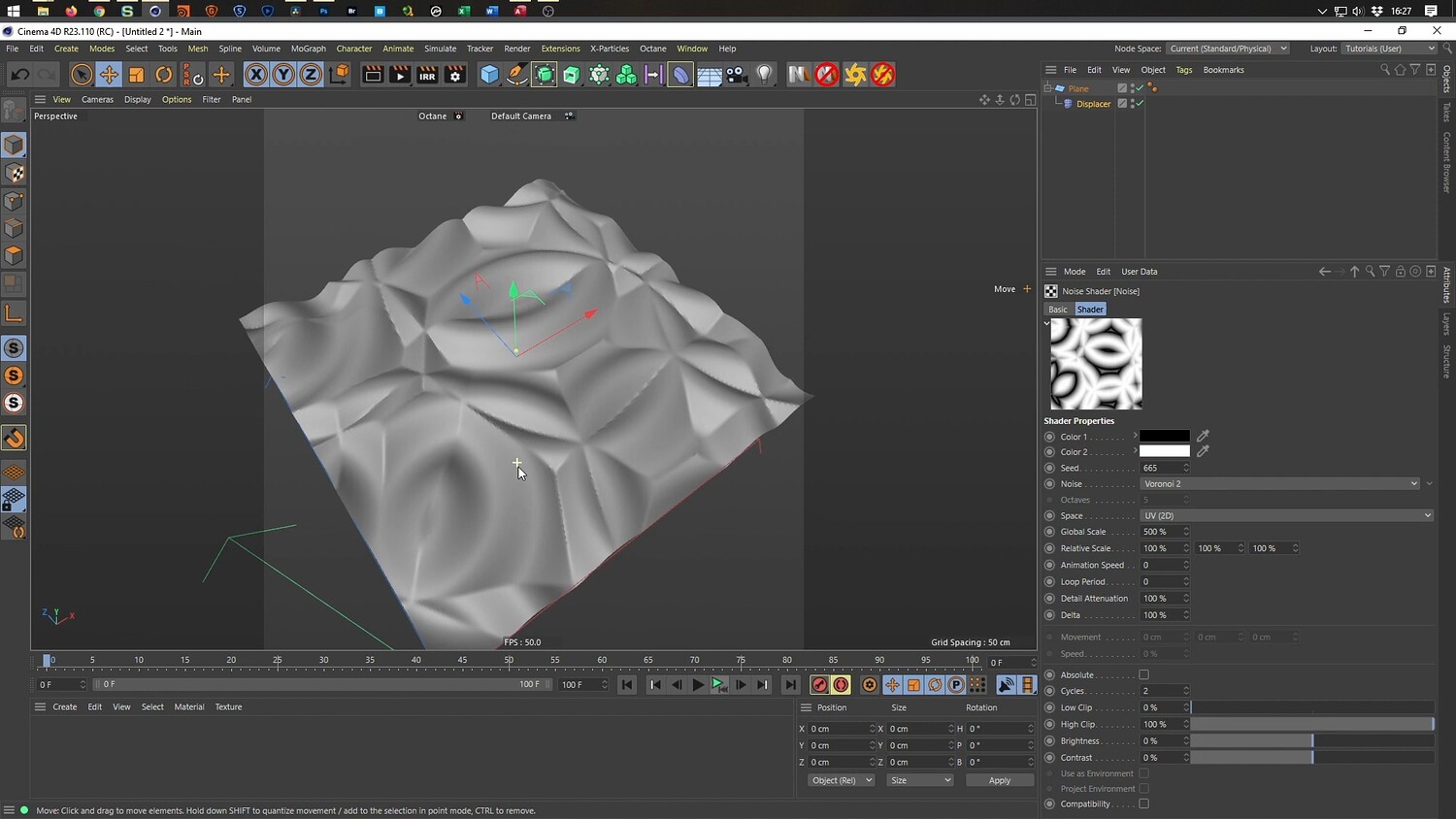The image size is (1456, 819).
Task: Tick the Compatibility checkbox
Action: (x=1143, y=803)
